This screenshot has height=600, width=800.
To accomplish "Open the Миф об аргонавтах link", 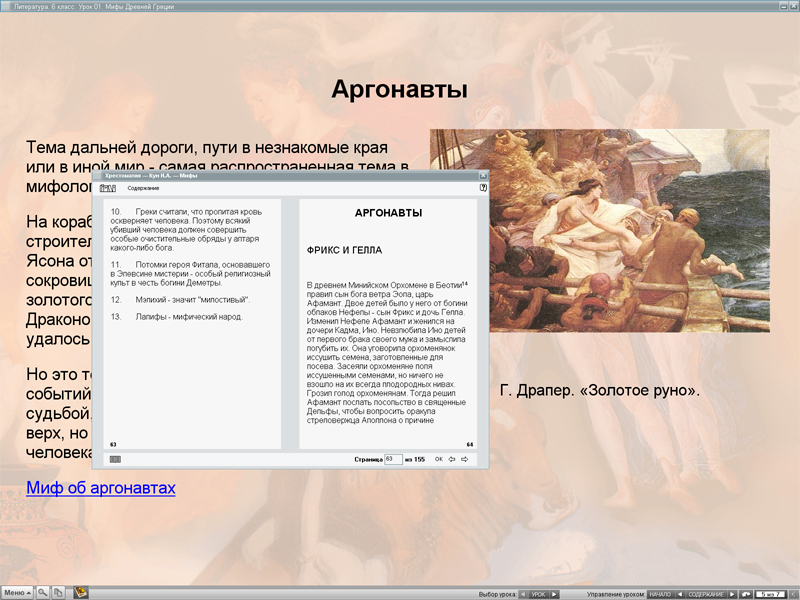I will click(x=101, y=488).
